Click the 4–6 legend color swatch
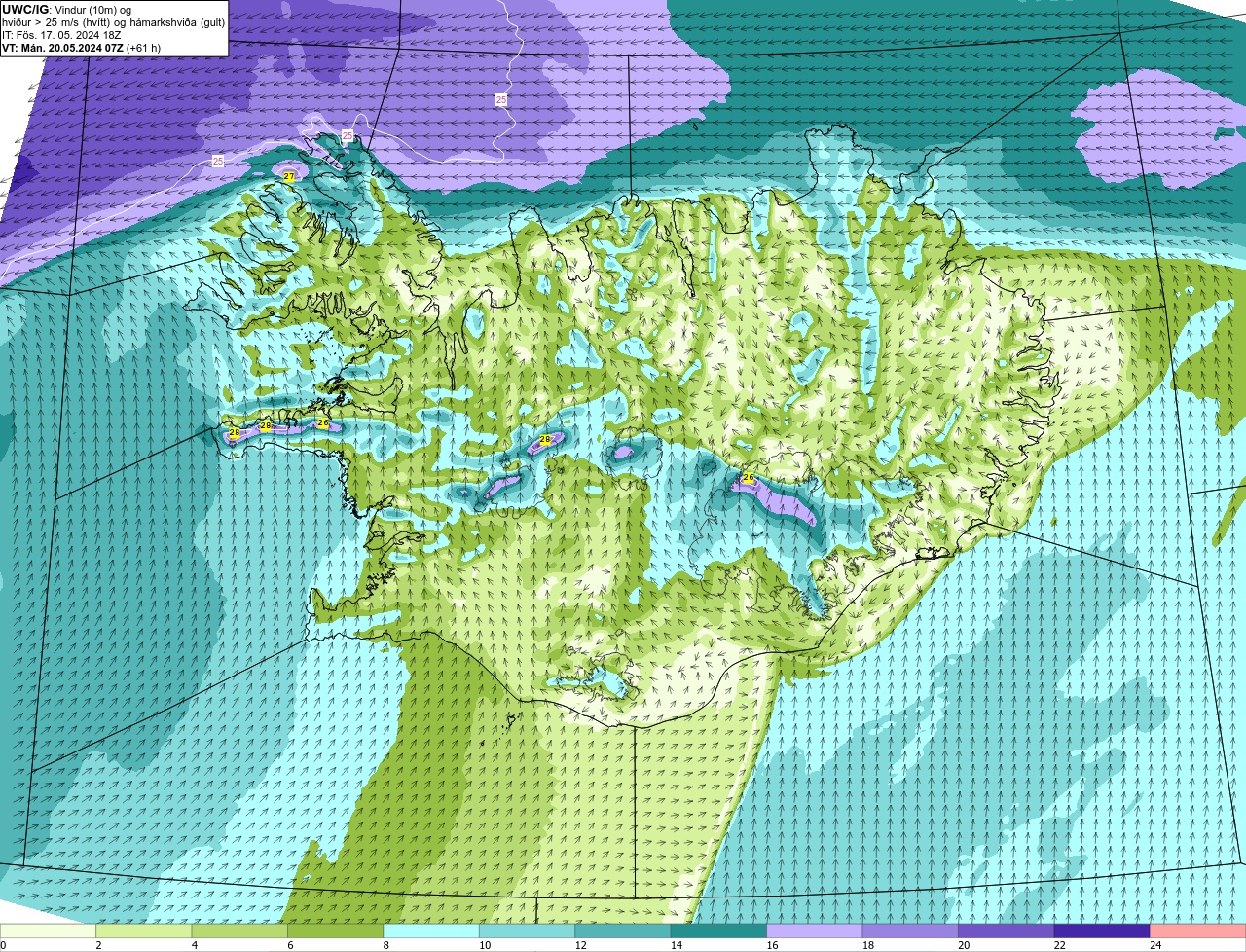 [239, 932]
